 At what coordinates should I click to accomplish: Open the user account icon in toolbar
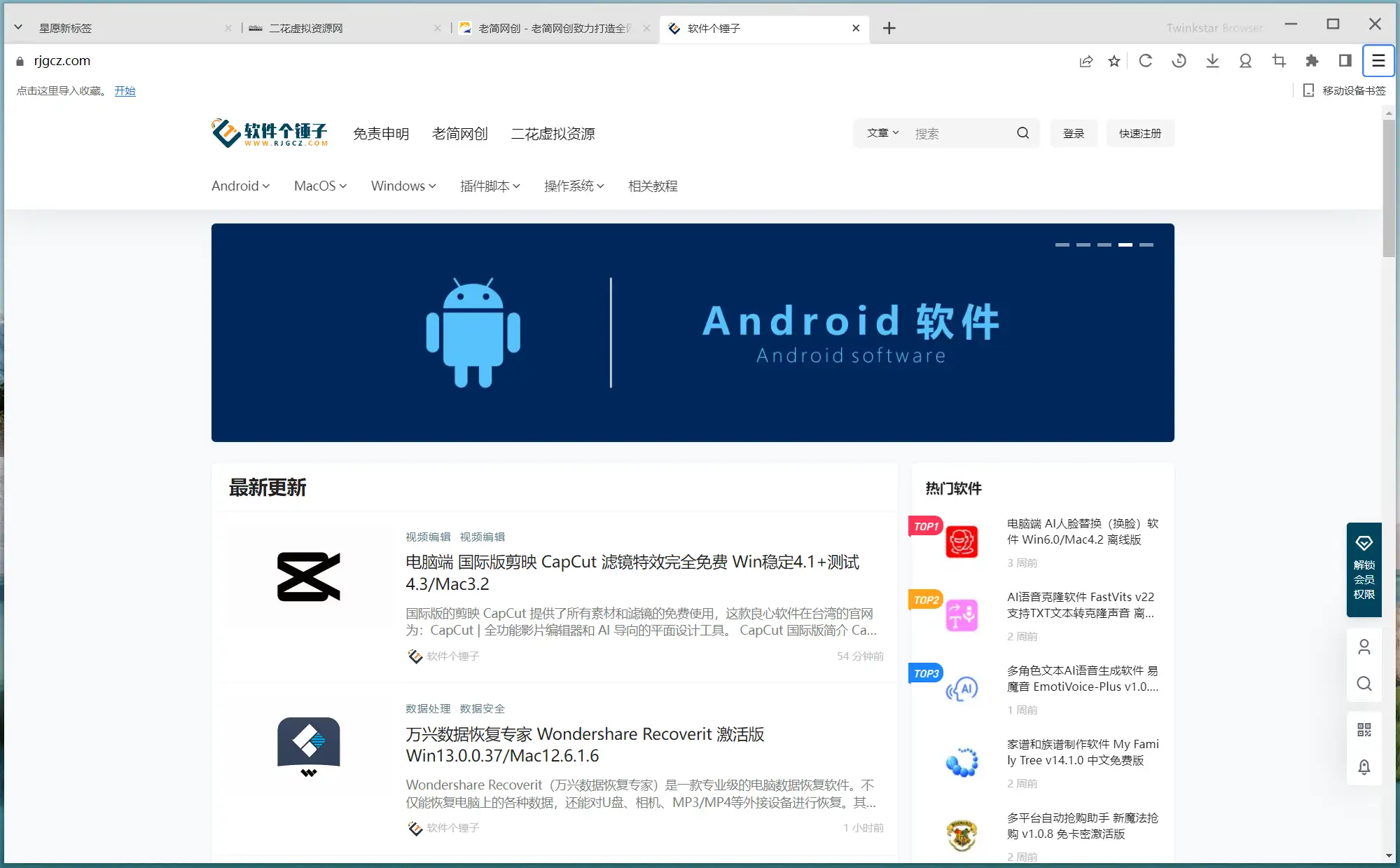point(1245,61)
